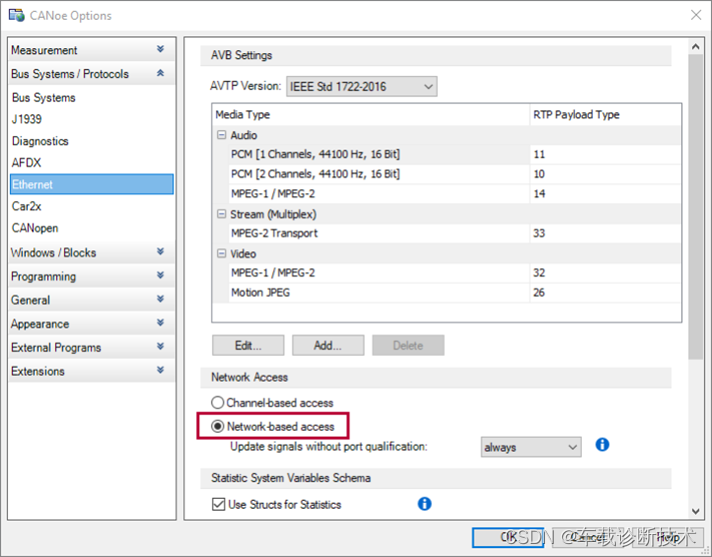Click the Cancel button
Viewport: 712px width, 557px height.
[x=588, y=537]
